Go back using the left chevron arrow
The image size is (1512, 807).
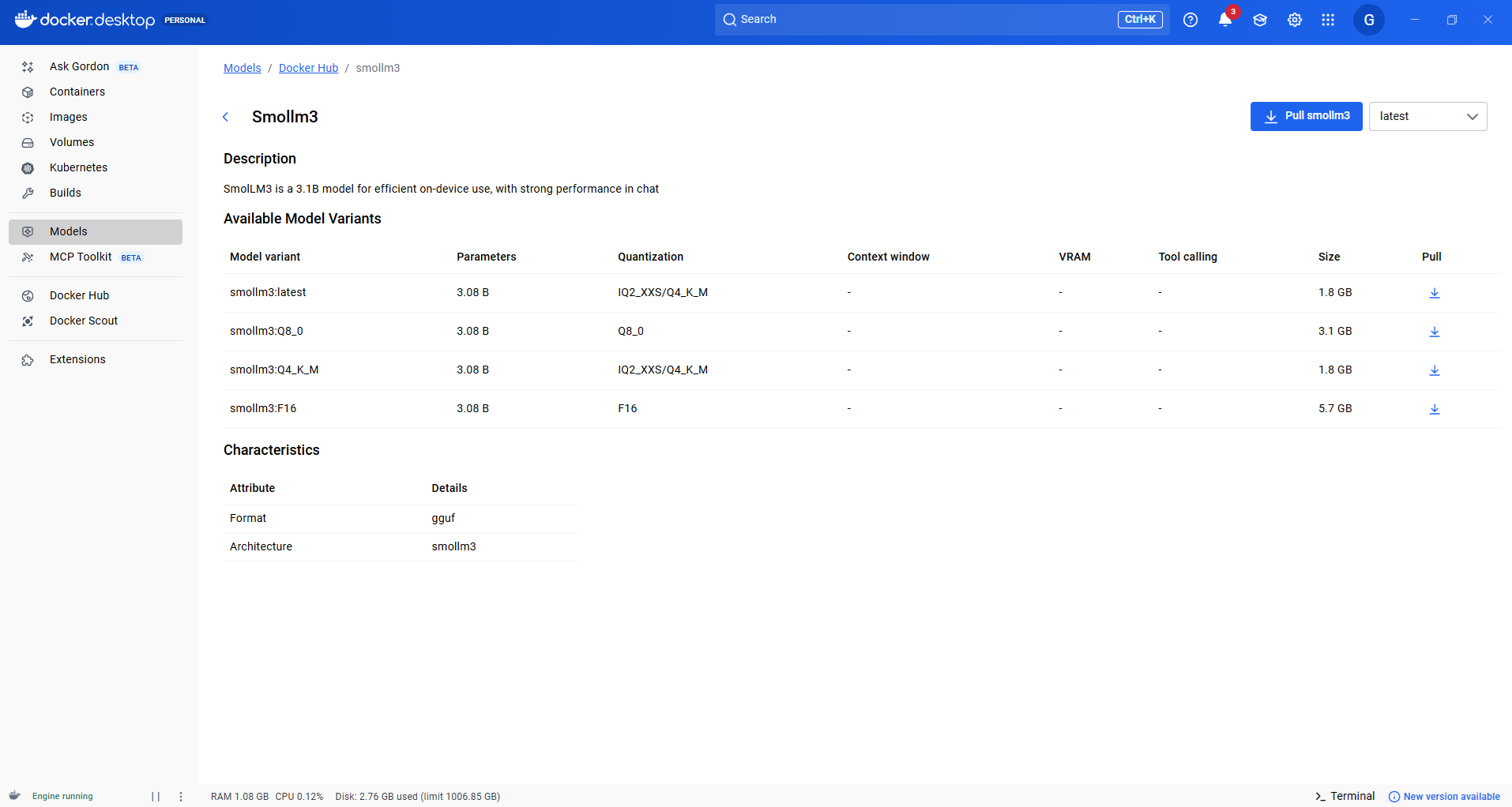tap(226, 117)
